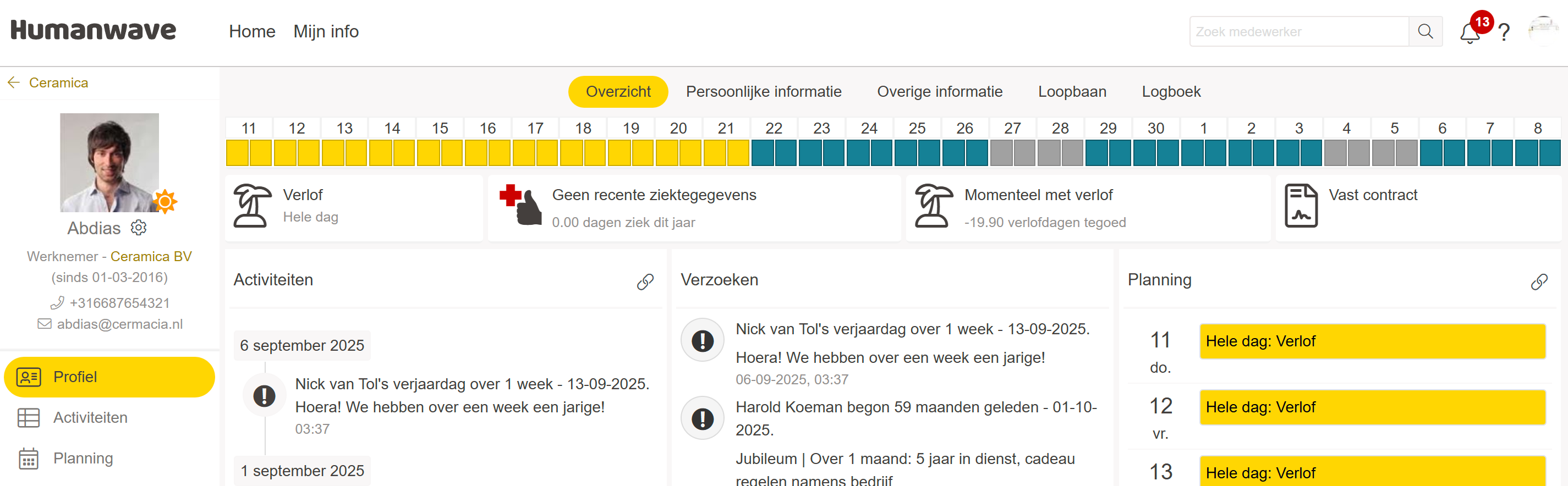Viewport: 1568px width, 486px height.
Task: Click the search magnifier button
Action: click(1425, 32)
